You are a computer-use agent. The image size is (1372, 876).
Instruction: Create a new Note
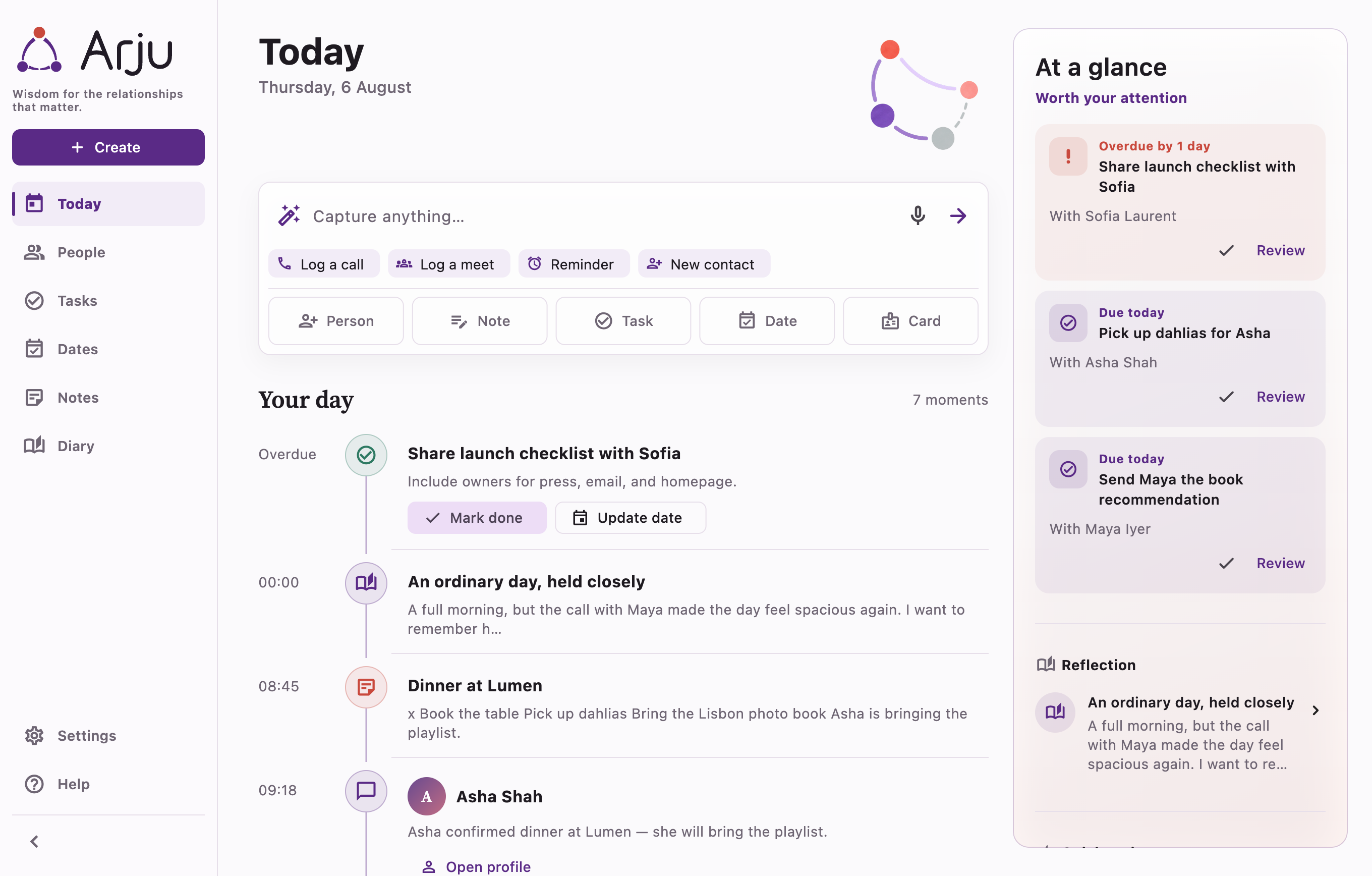(x=480, y=321)
